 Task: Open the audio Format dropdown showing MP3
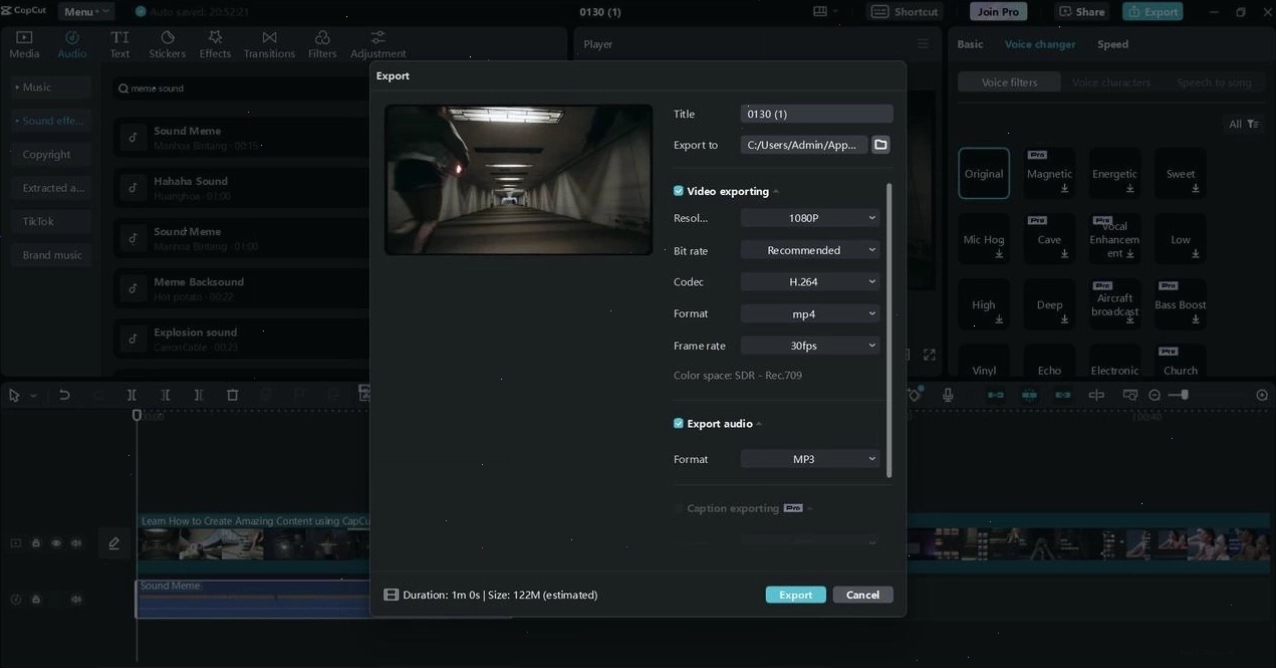pyautogui.click(x=810, y=459)
